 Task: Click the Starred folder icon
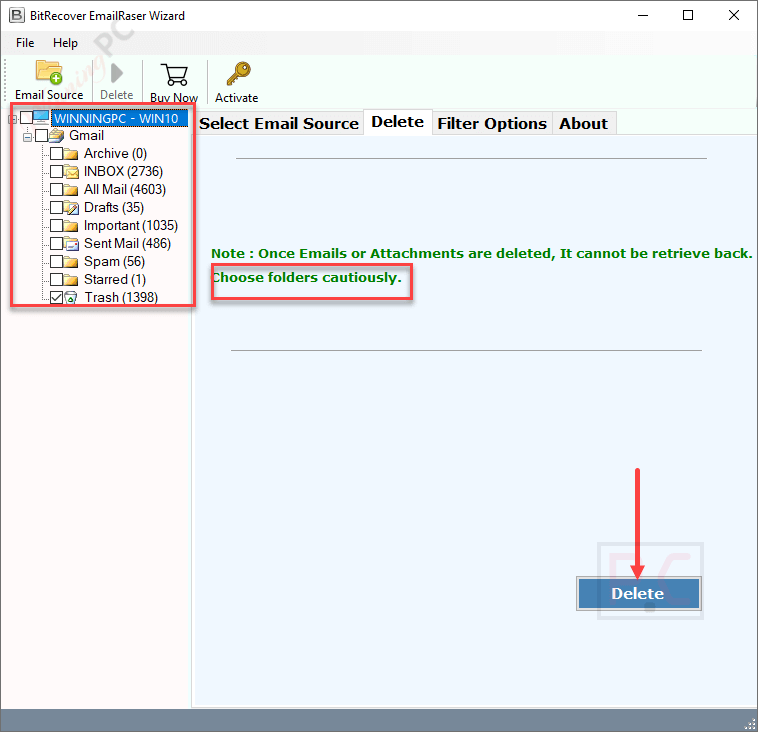[71, 280]
